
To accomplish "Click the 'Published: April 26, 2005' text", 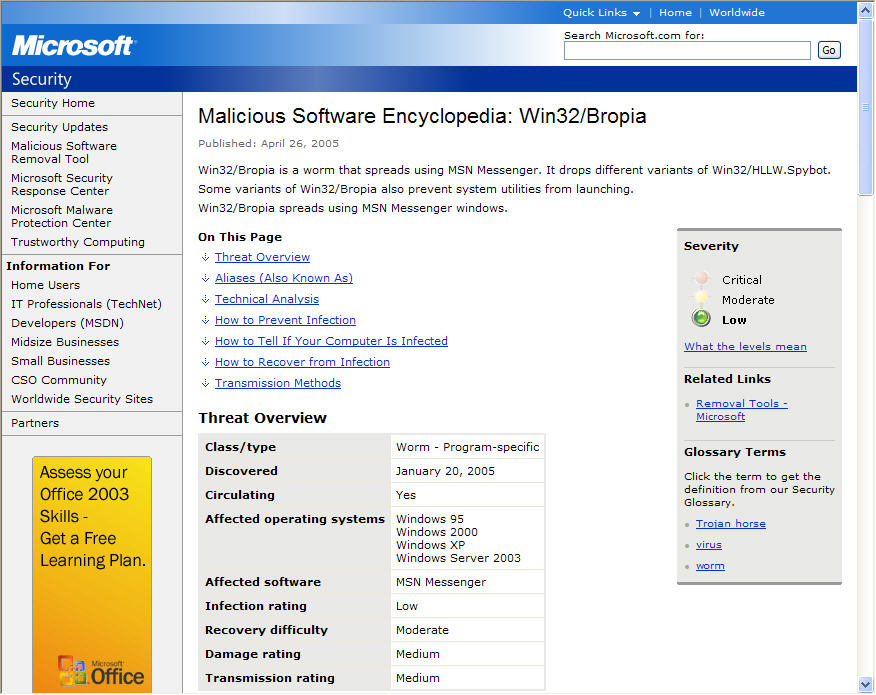I will (268, 144).
